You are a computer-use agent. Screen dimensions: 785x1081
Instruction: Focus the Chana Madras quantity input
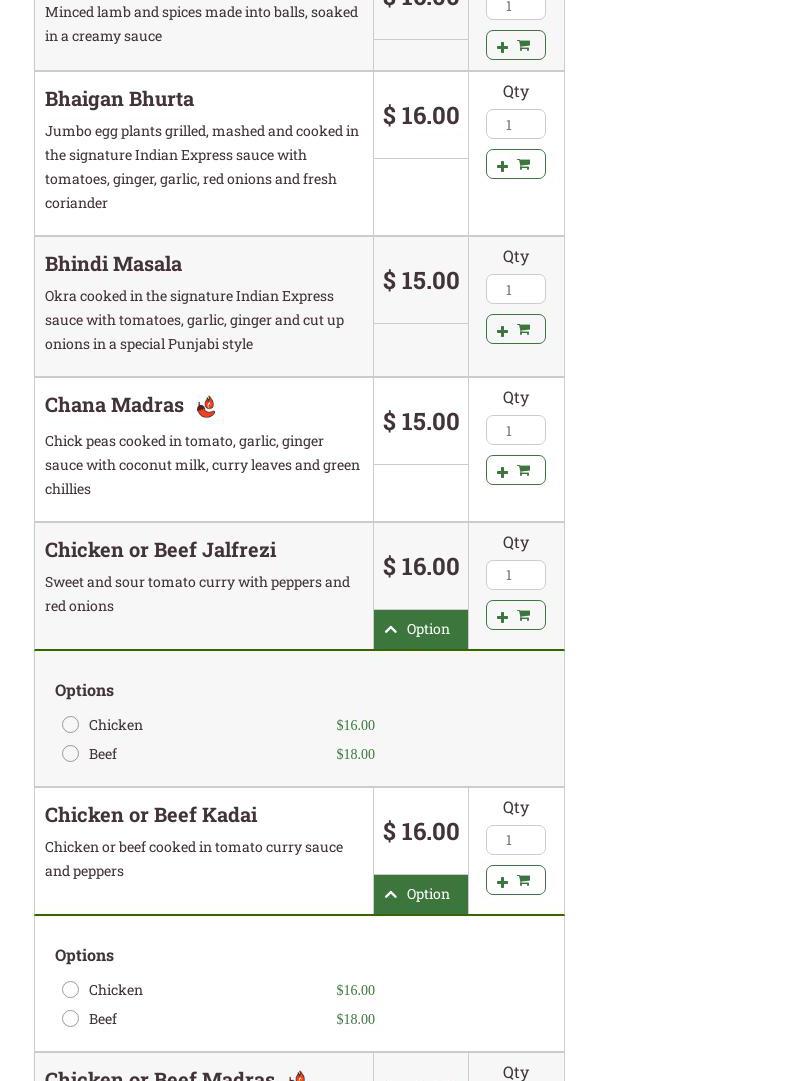pos(515,430)
